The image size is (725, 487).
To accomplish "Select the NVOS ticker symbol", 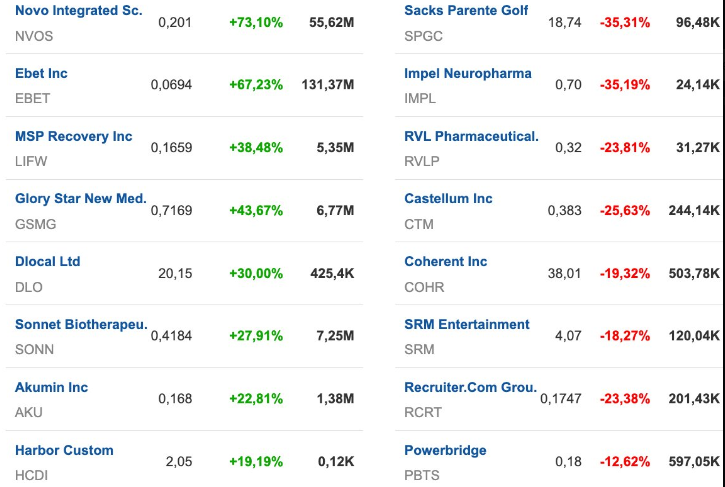I will (x=34, y=36).
